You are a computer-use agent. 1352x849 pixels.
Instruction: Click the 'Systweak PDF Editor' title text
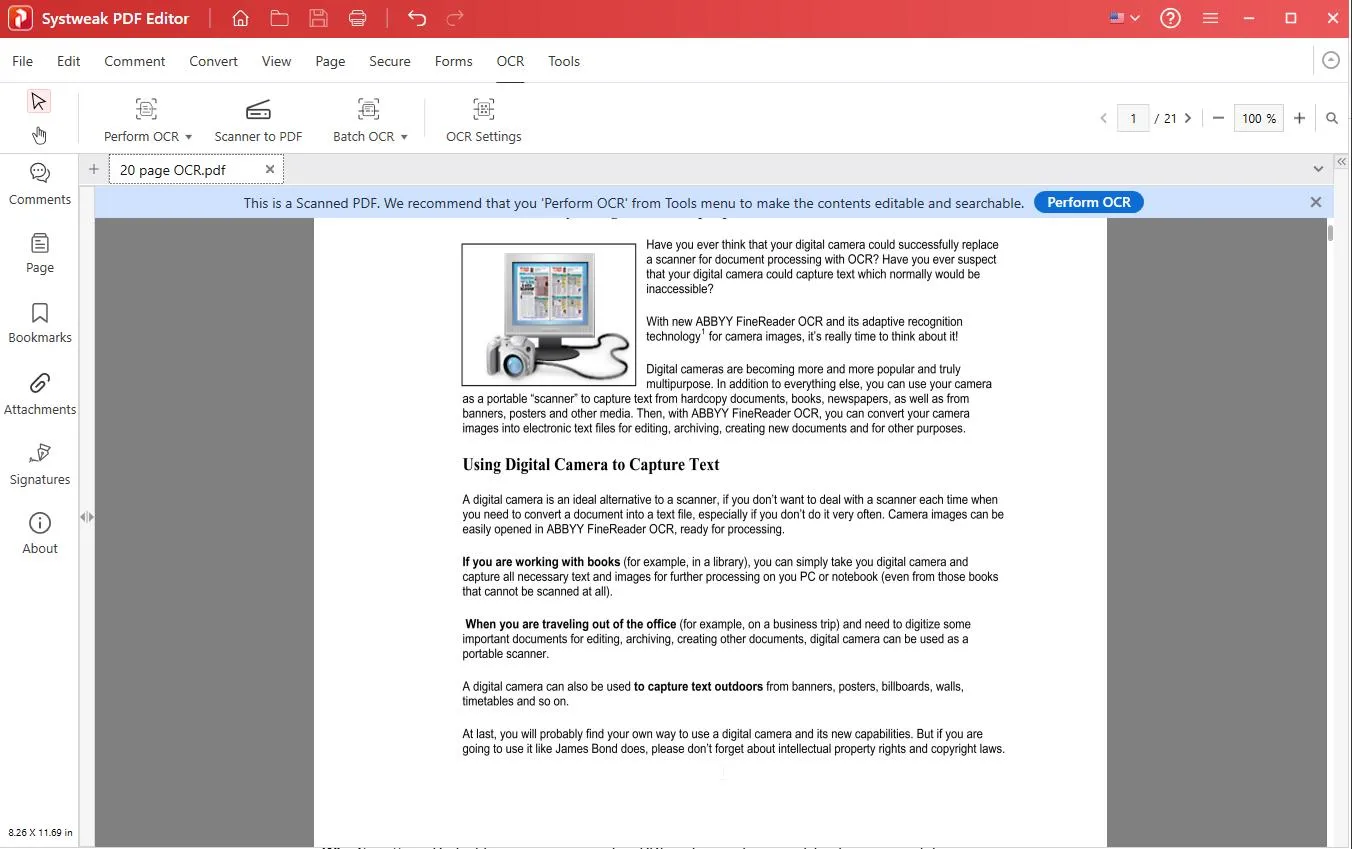click(x=115, y=19)
